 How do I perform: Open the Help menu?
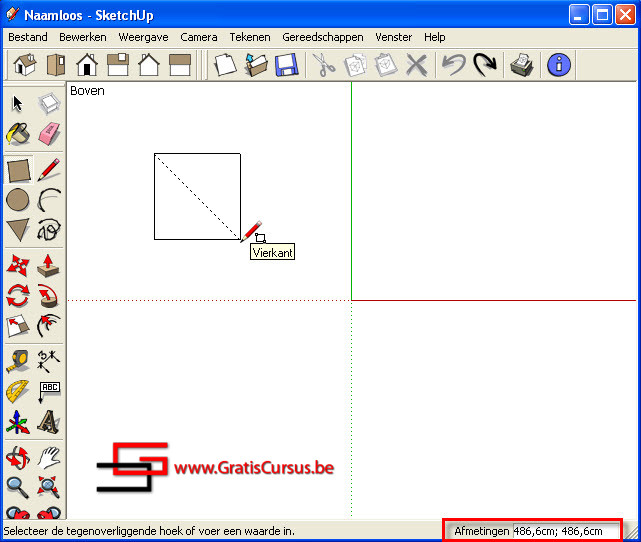(x=434, y=37)
